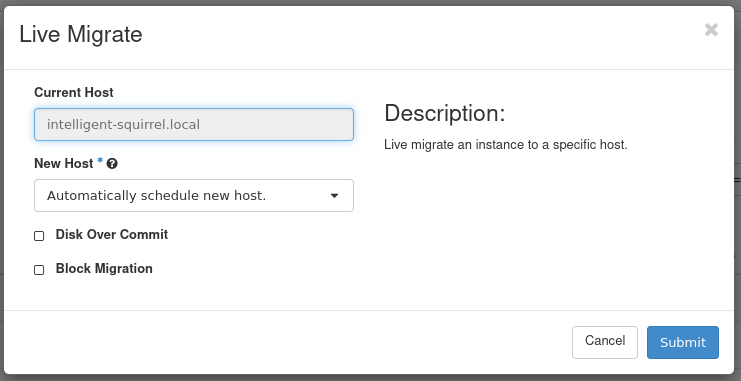The image size is (741, 381).
Task: Click the Submit button
Action: (682, 342)
